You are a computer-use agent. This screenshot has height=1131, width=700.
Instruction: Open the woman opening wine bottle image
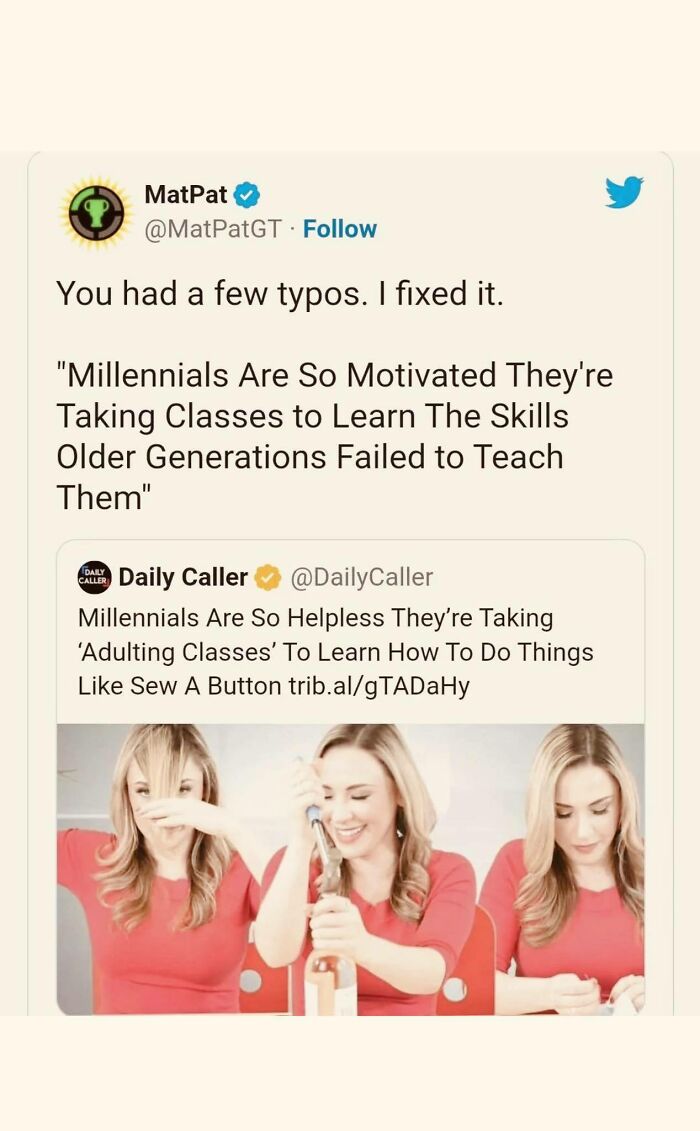pyautogui.click(x=368, y=869)
